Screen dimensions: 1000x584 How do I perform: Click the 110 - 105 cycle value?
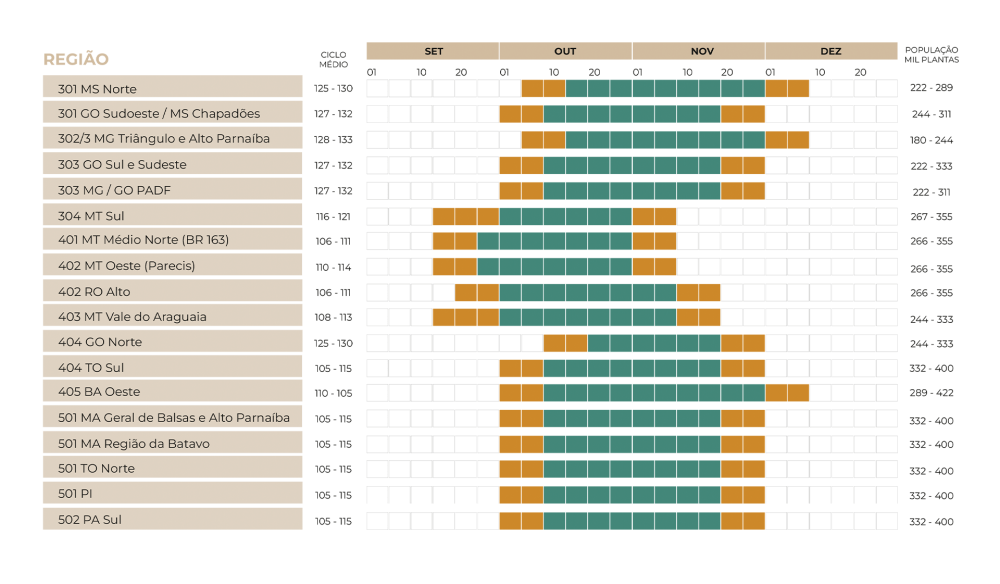334,393
